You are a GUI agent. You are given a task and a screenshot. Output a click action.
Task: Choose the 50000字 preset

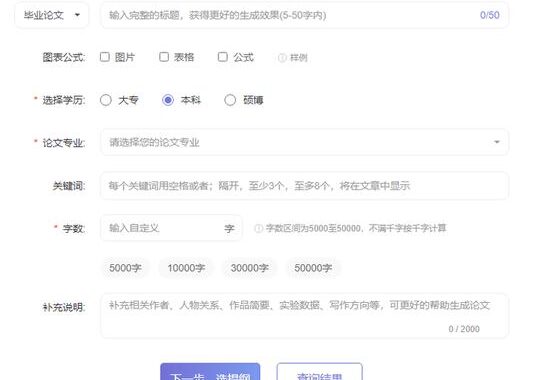pyautogui.click(x=313, y=268)
